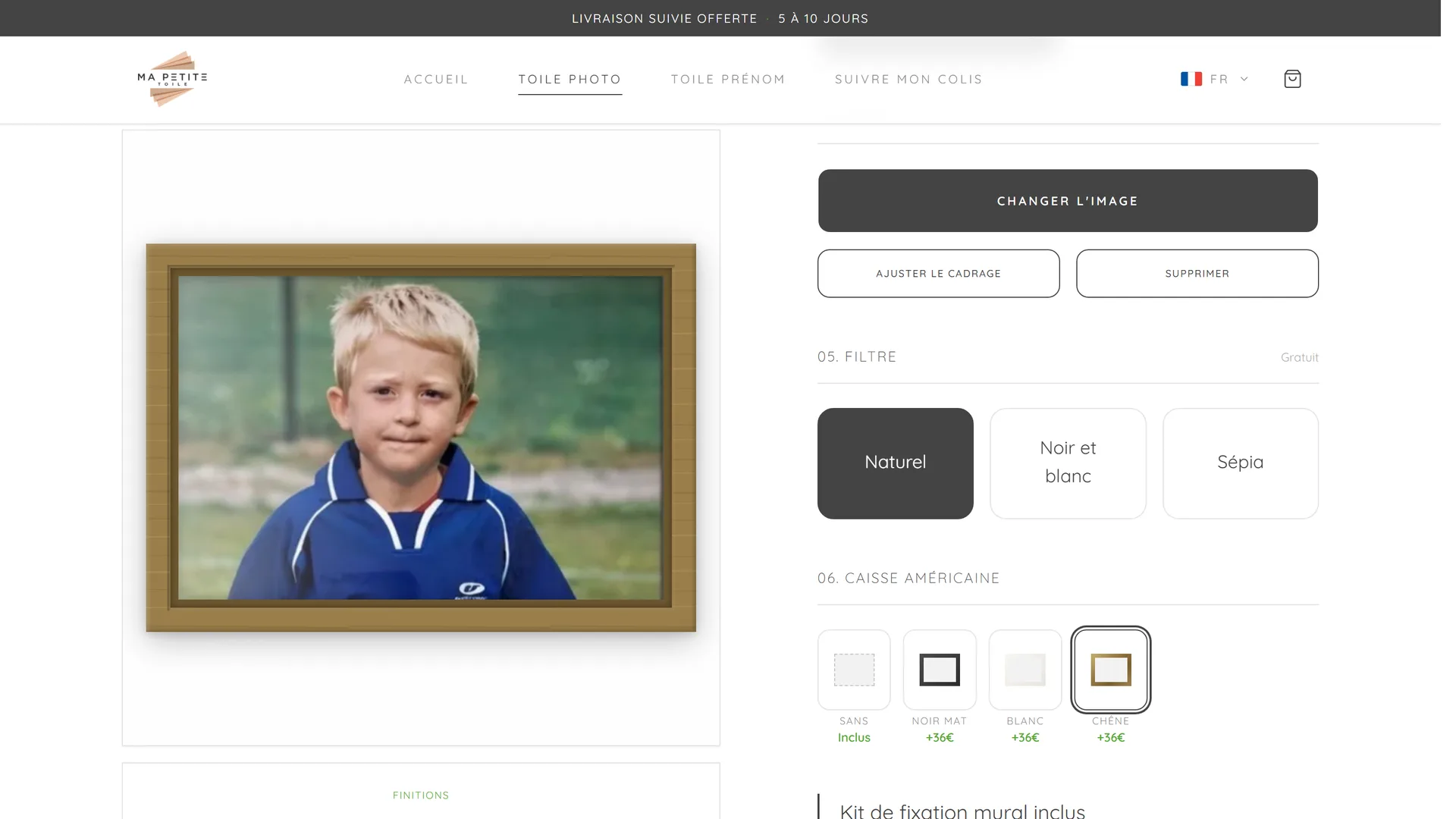This screenshot has height=819, width=1456.
Task: Click the Supprimer button
Action: [1197, 274]
